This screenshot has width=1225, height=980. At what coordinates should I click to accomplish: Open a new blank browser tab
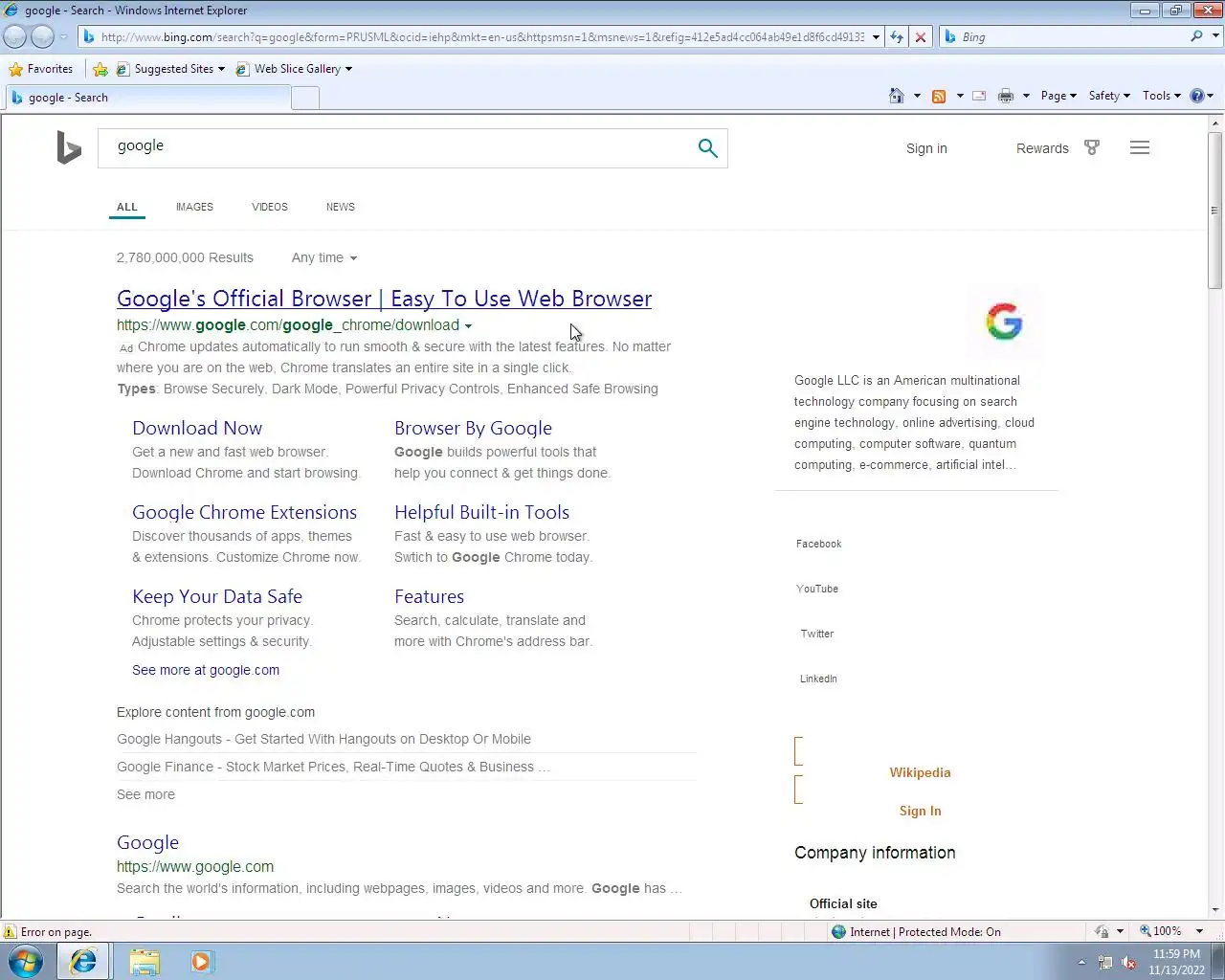click(x=305, y=98)
